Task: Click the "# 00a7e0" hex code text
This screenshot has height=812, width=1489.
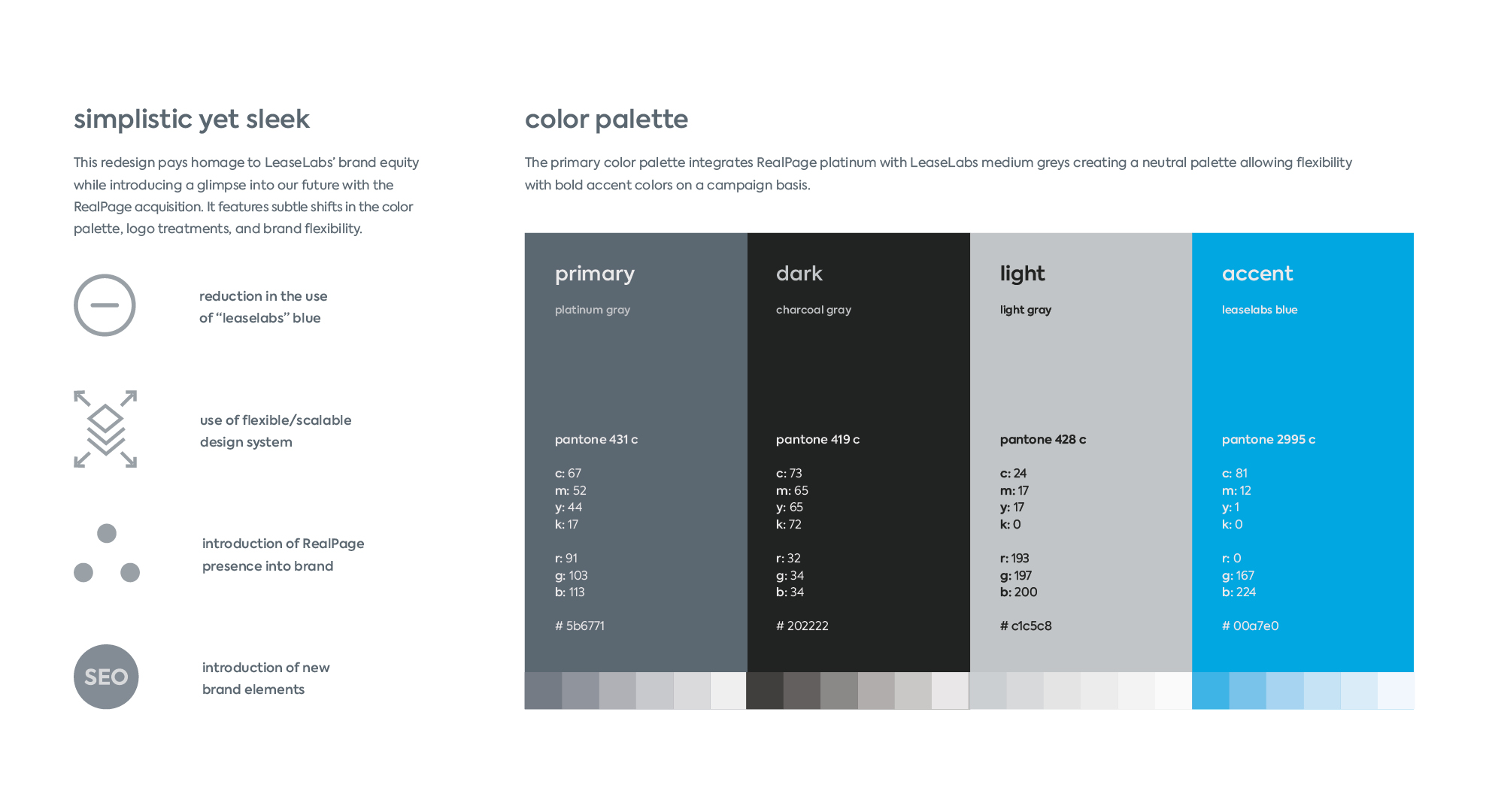Action: (1250, 626)
